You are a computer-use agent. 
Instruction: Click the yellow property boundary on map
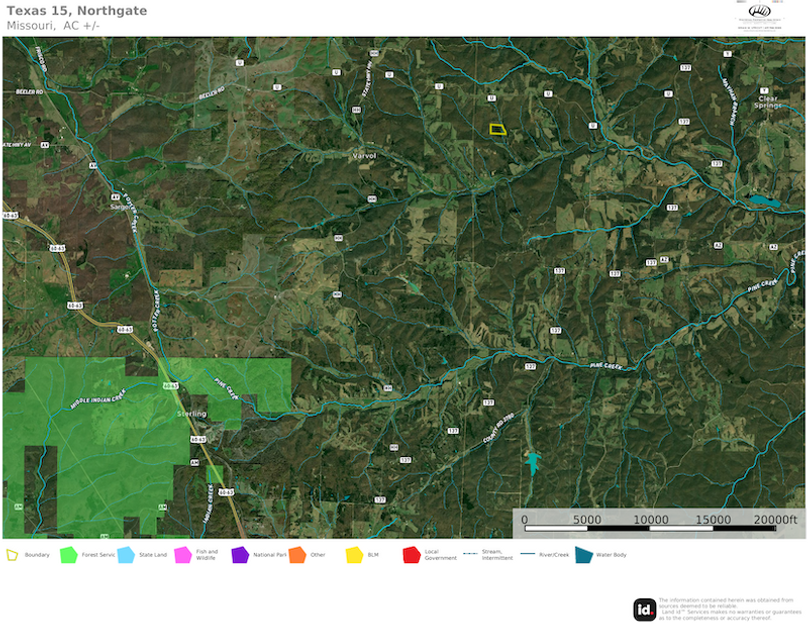[x=496, y=129]
